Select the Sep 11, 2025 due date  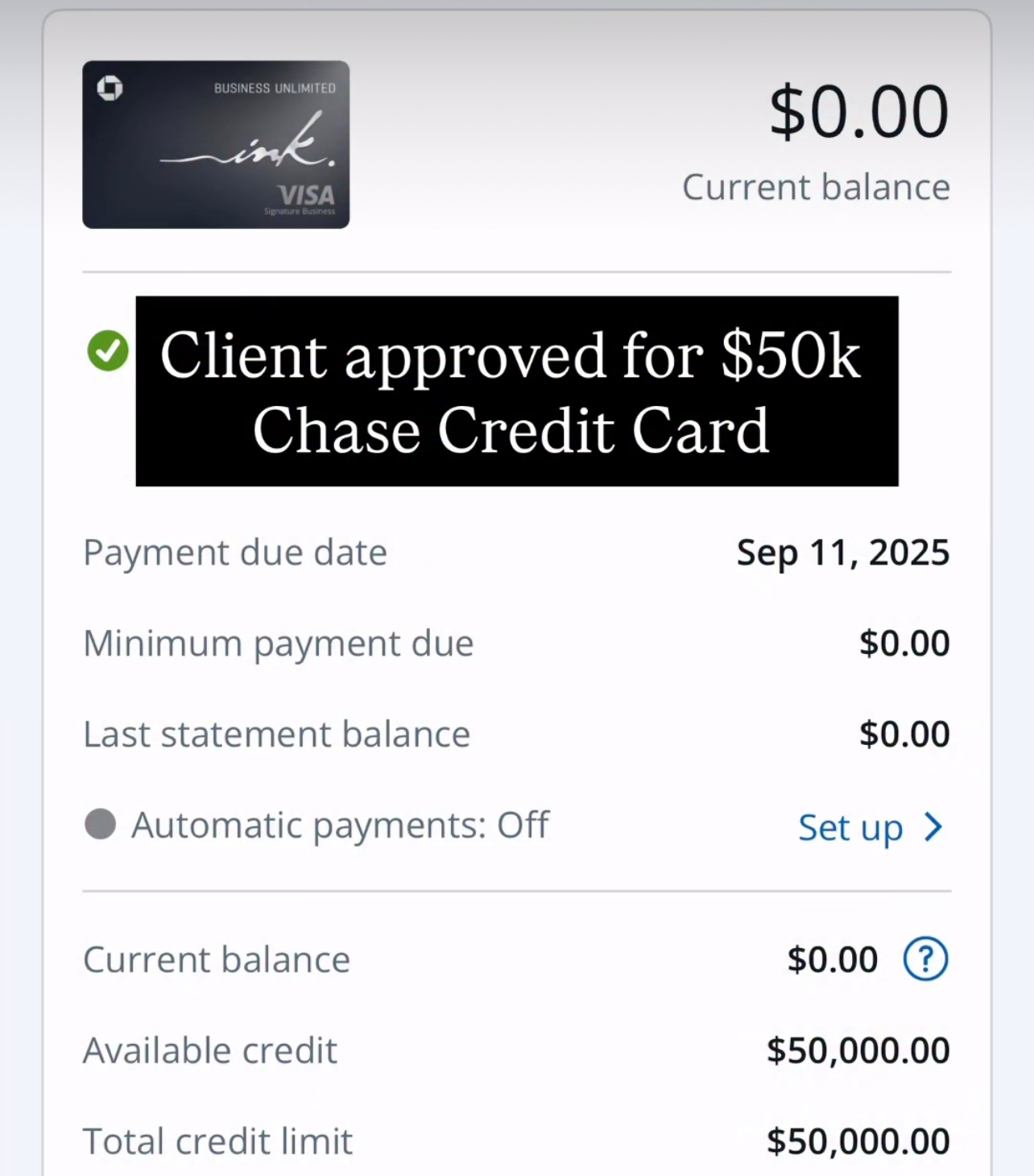[843, 553]
